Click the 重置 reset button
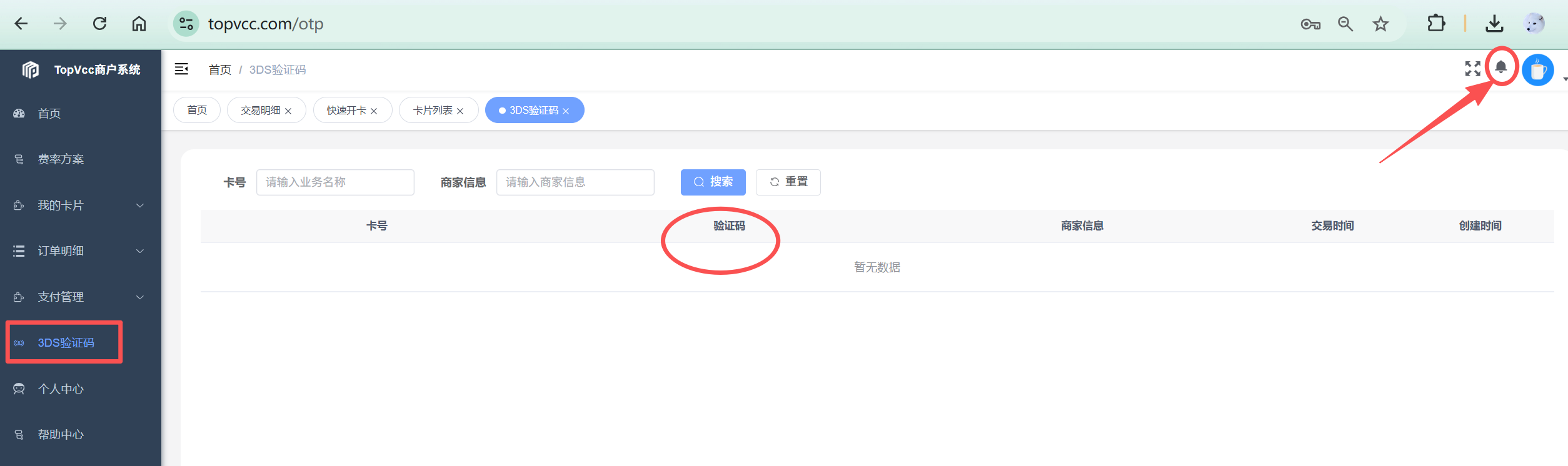Viewport: 1568px width, 466px height. (788, 182)
